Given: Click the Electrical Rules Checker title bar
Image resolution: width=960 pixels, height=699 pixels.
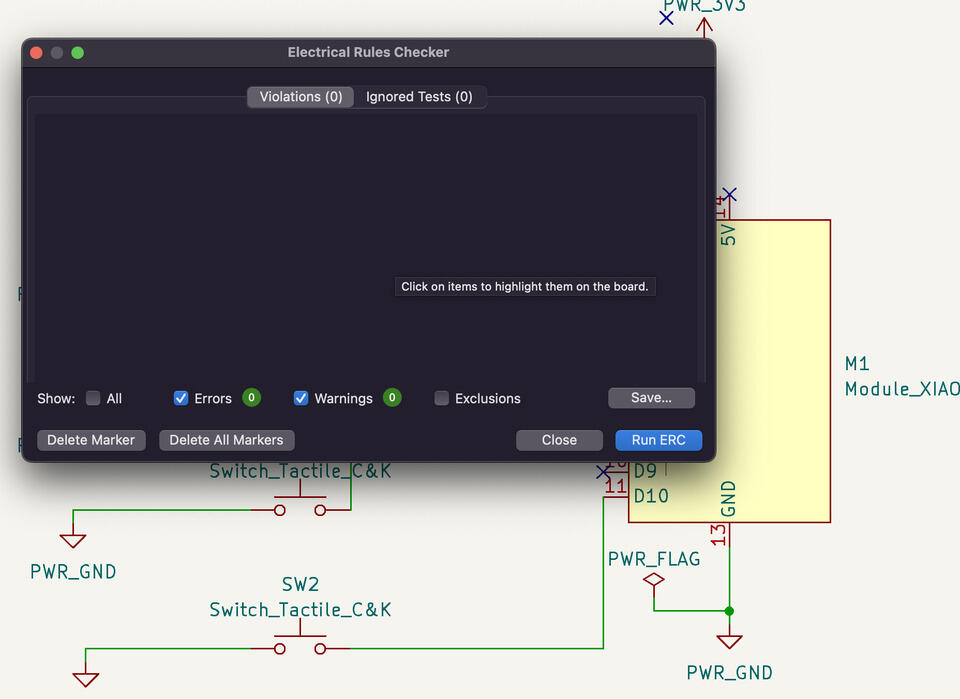Looking at the screenshot, I should tap(369, 53).
